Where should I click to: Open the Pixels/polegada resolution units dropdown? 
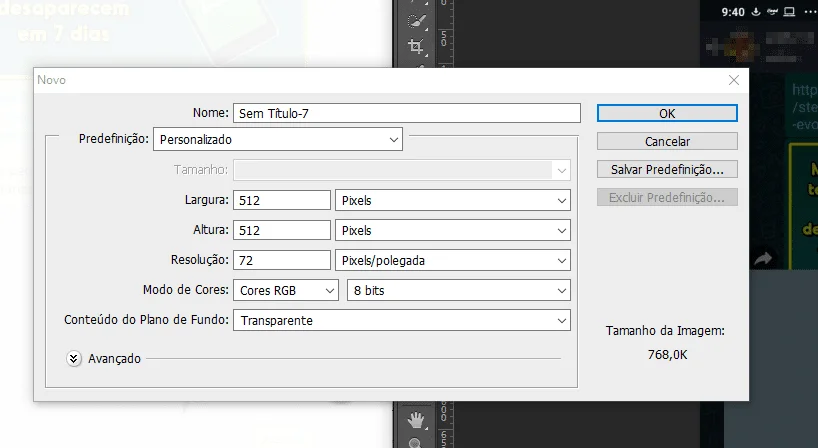(x=453, y=260)
